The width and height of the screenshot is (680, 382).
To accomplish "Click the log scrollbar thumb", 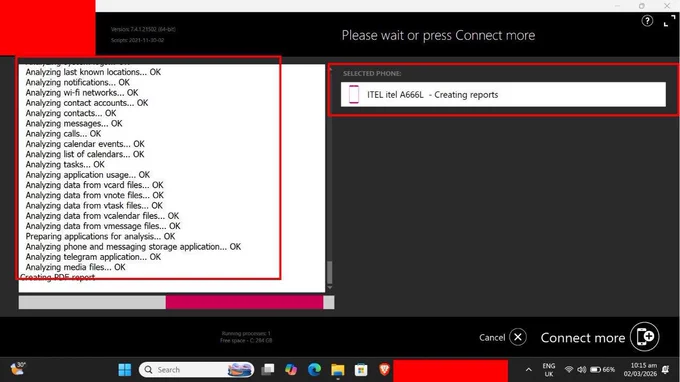I will click(330, 272).
